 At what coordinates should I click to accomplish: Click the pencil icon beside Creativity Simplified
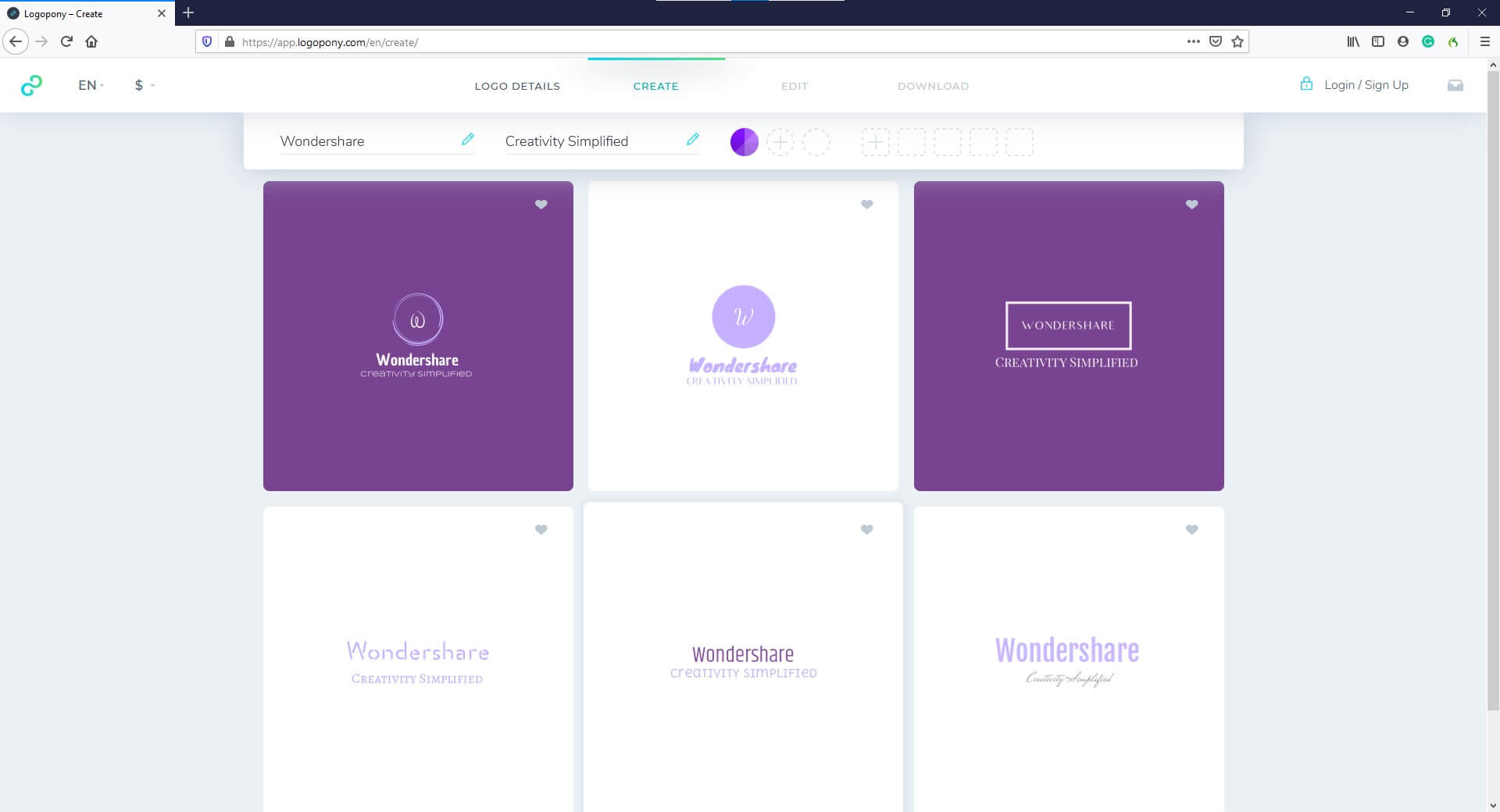pyautogui.click(x=692, y=139)
